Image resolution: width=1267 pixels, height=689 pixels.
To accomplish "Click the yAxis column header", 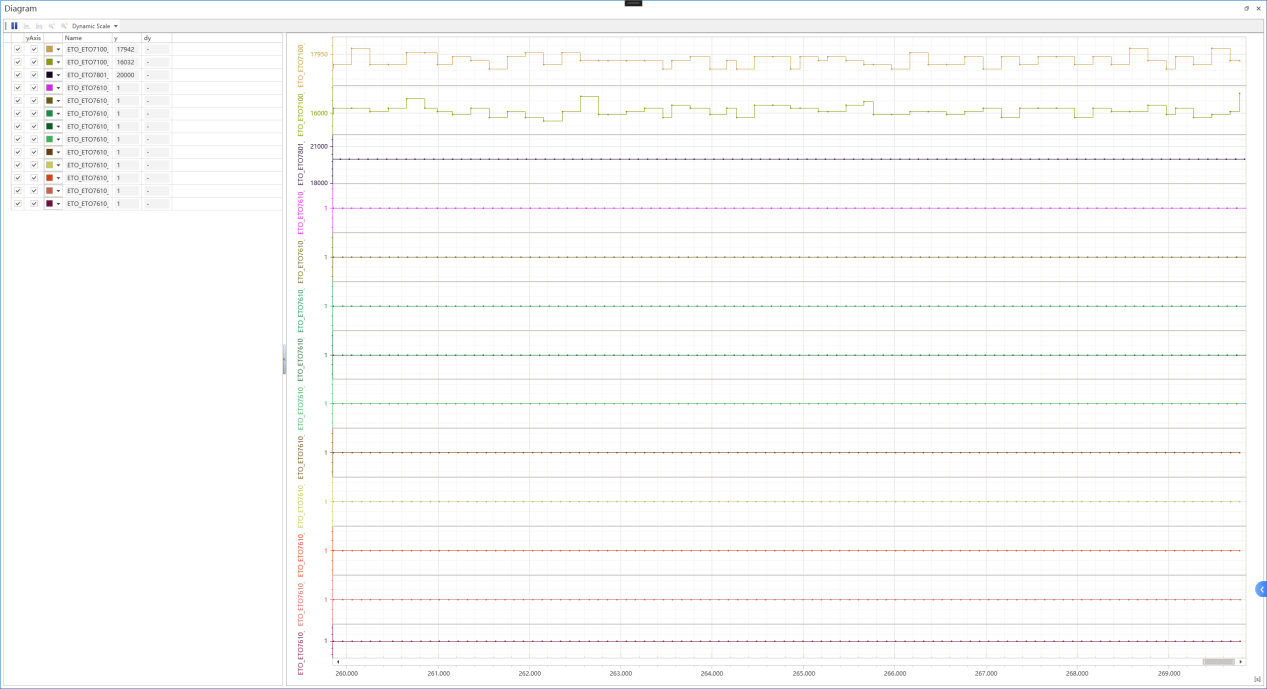I will point(34,38).
